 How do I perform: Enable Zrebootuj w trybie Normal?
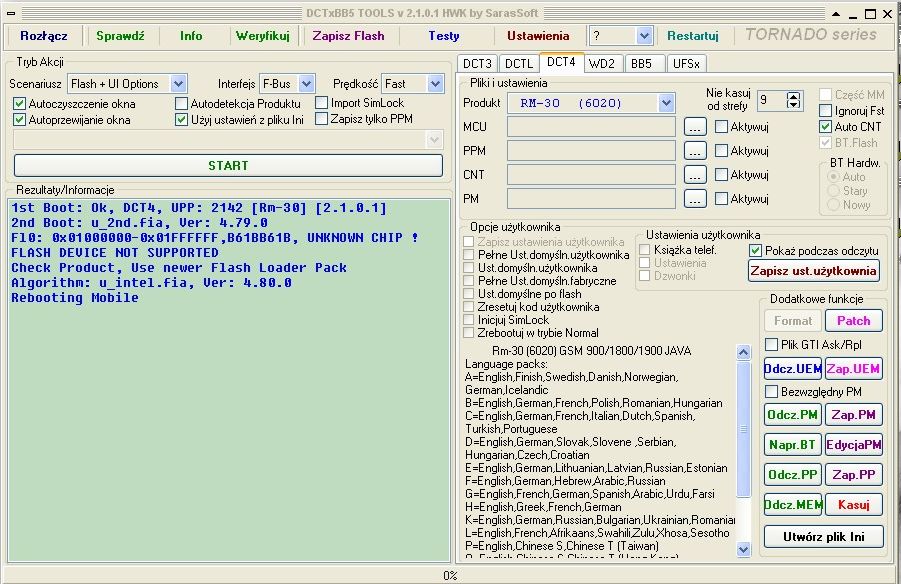(469, 333)
